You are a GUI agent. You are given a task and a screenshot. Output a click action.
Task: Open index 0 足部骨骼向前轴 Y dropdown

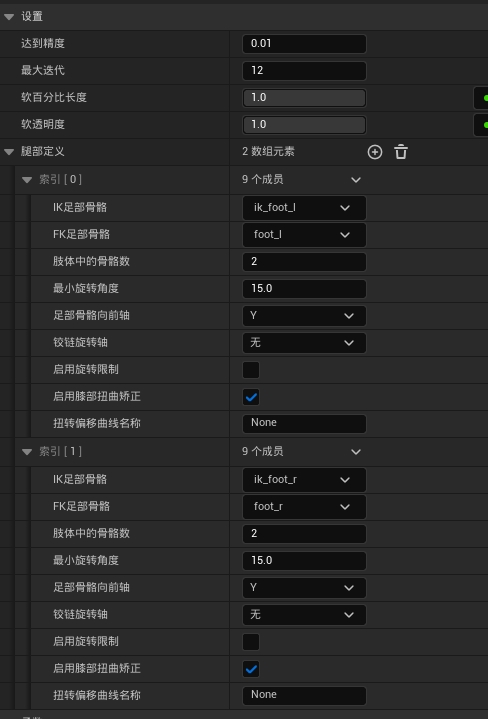[x=304, y=316]
